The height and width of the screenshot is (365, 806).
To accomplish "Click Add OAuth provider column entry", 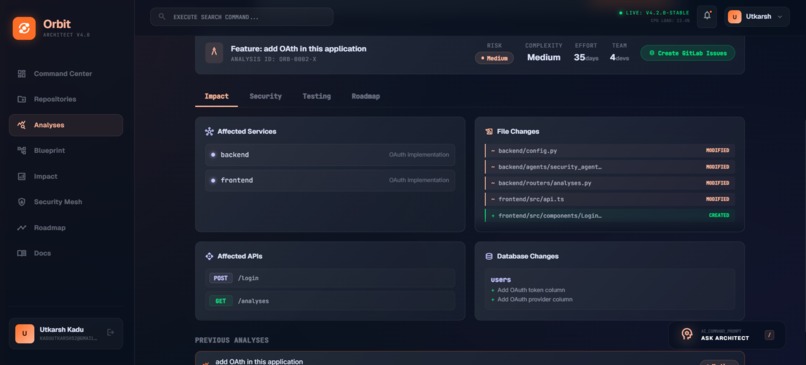I will [x=535, y=299].
